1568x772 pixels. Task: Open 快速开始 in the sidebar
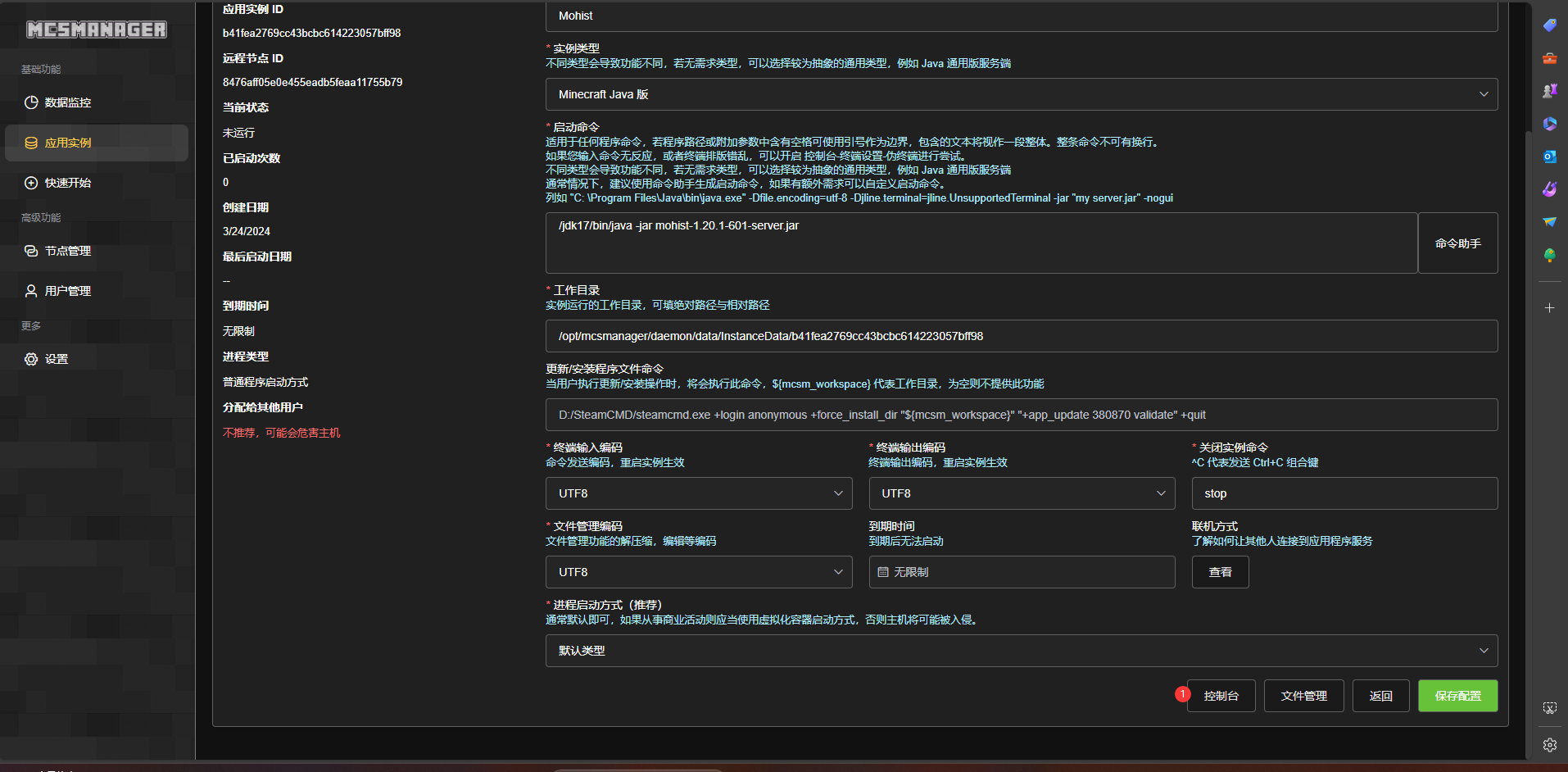[97, 183]
